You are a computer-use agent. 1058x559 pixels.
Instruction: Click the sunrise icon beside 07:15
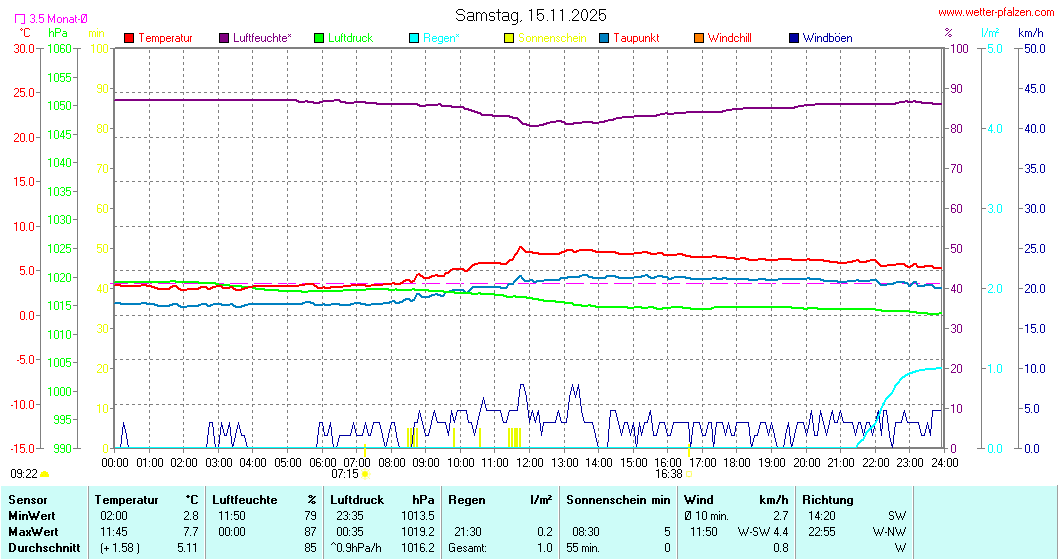(365, 474)
